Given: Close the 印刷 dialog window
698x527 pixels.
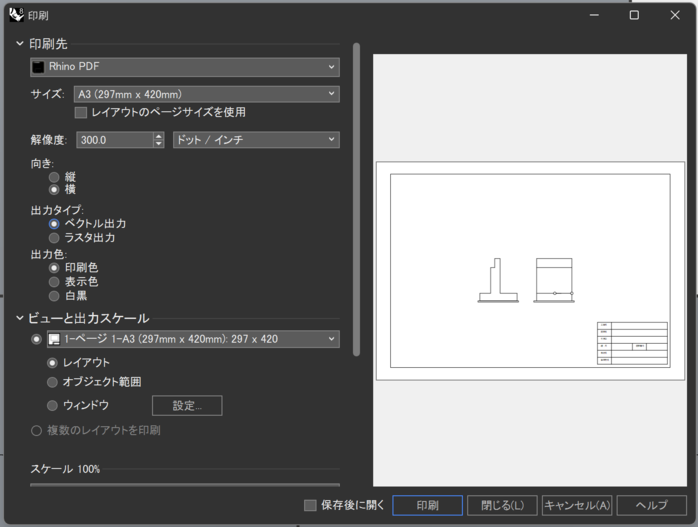Looking at the screenshot, I should (x=675, y=15).
